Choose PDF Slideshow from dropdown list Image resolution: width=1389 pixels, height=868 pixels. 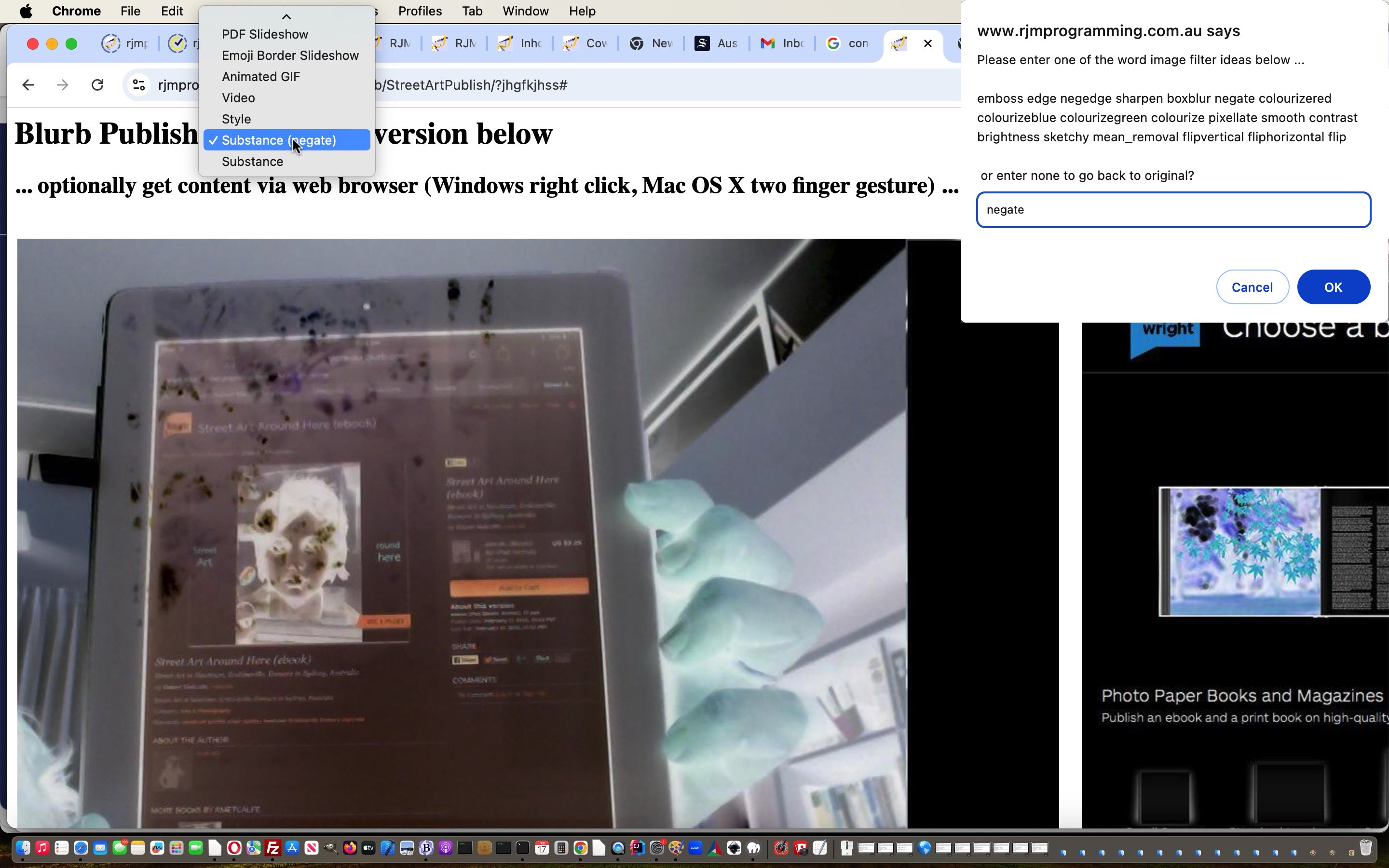coord(265,34)
